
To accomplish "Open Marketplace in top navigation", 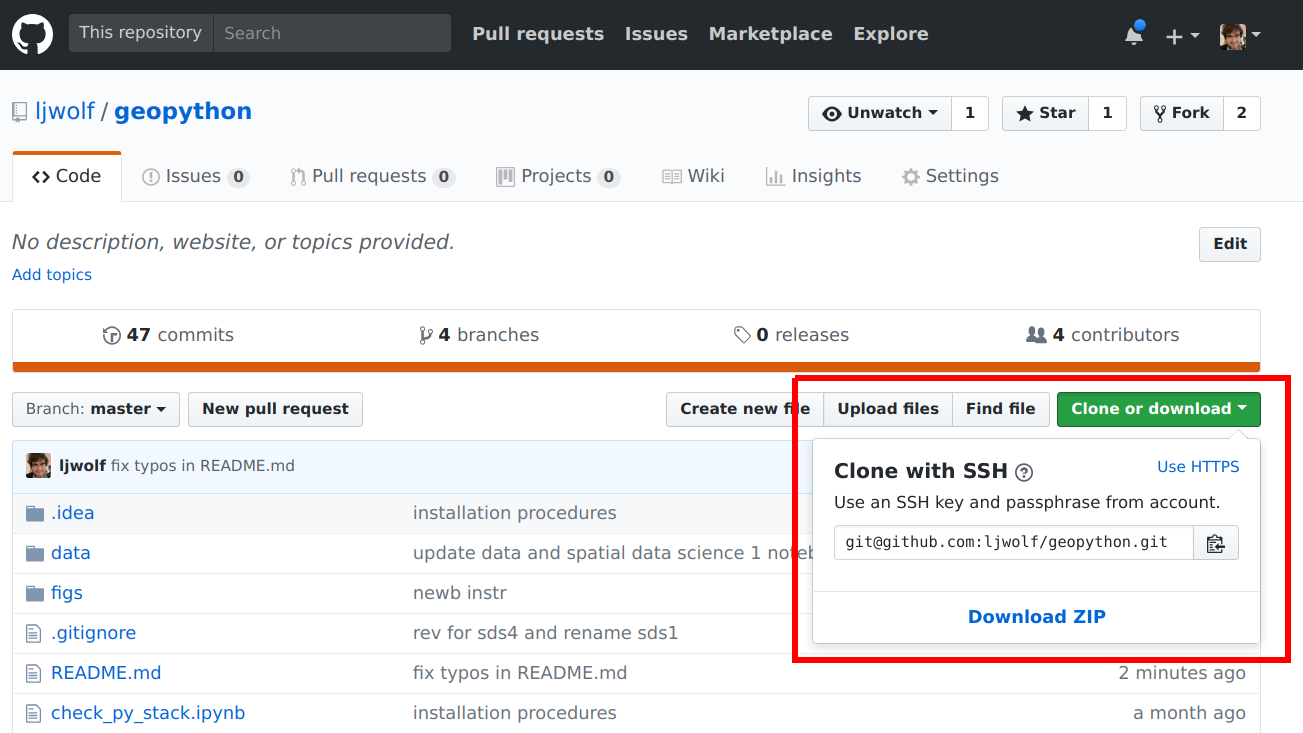I will (770, 34).
